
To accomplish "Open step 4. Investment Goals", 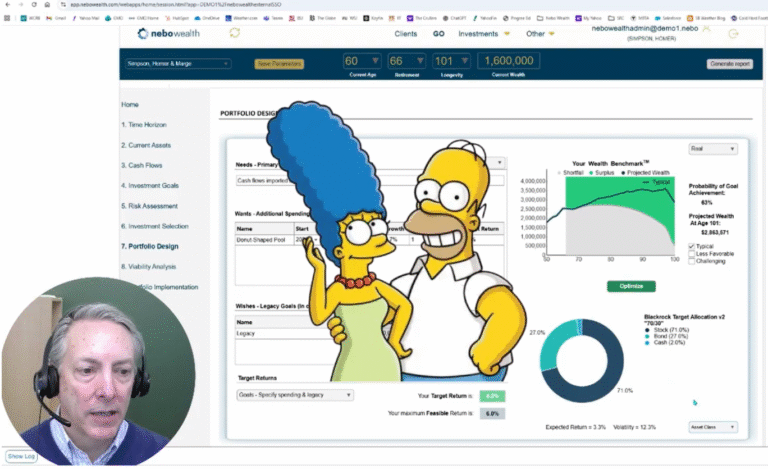I will (x=150, y=186).
